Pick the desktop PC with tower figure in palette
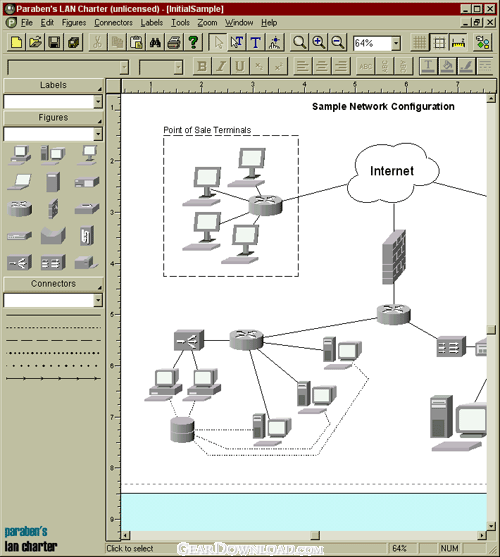Viewport: 500px width, 557px height. coord(53,154)
